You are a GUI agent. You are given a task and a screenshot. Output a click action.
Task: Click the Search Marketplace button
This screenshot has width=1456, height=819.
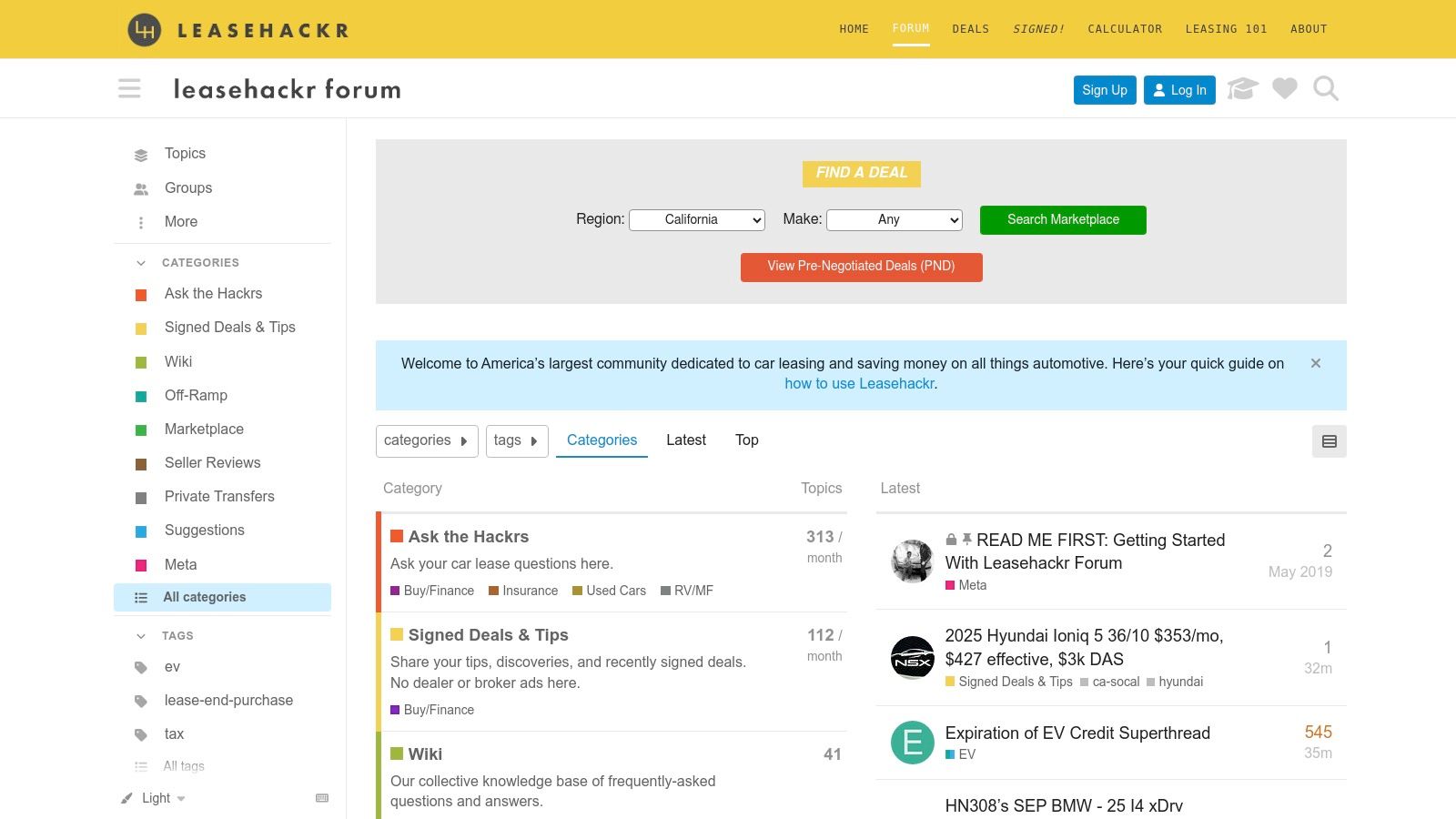point(1063,219)
